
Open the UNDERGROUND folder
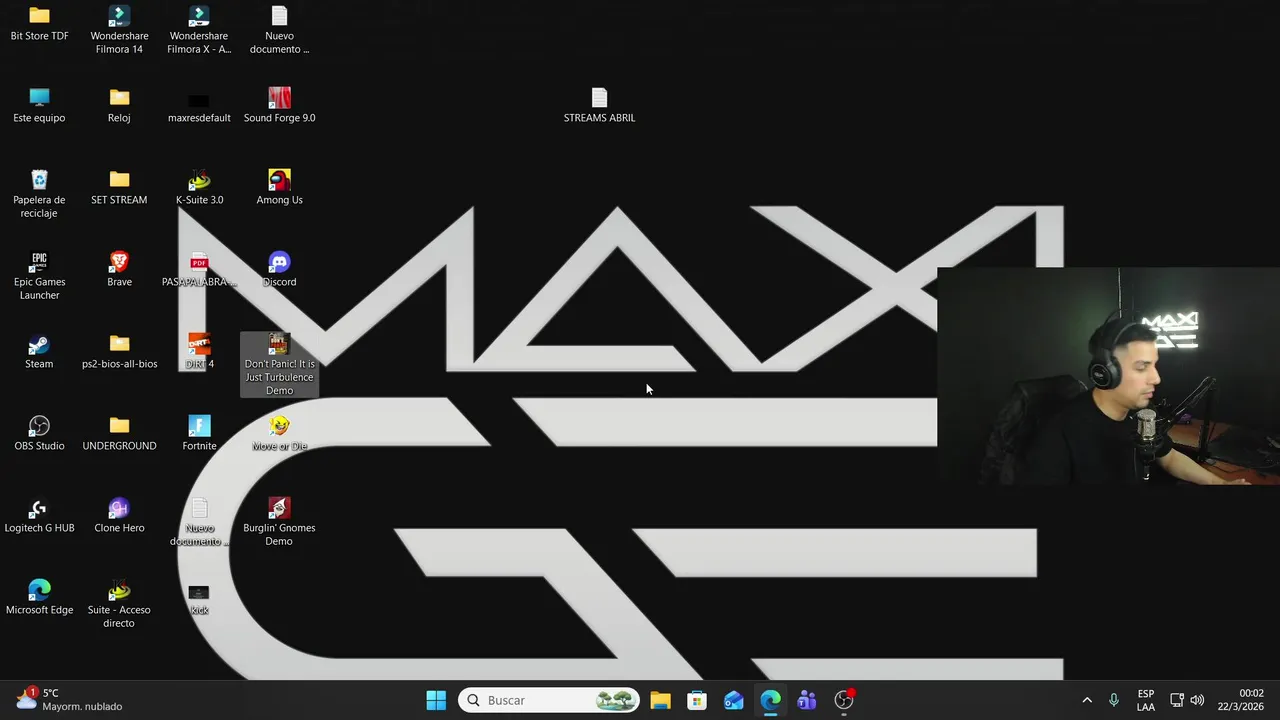click(119, 434)
